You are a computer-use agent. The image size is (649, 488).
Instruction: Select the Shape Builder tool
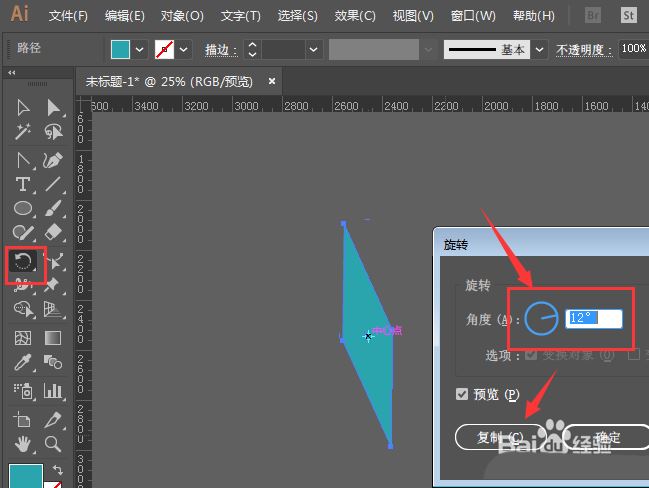[23, 309]
